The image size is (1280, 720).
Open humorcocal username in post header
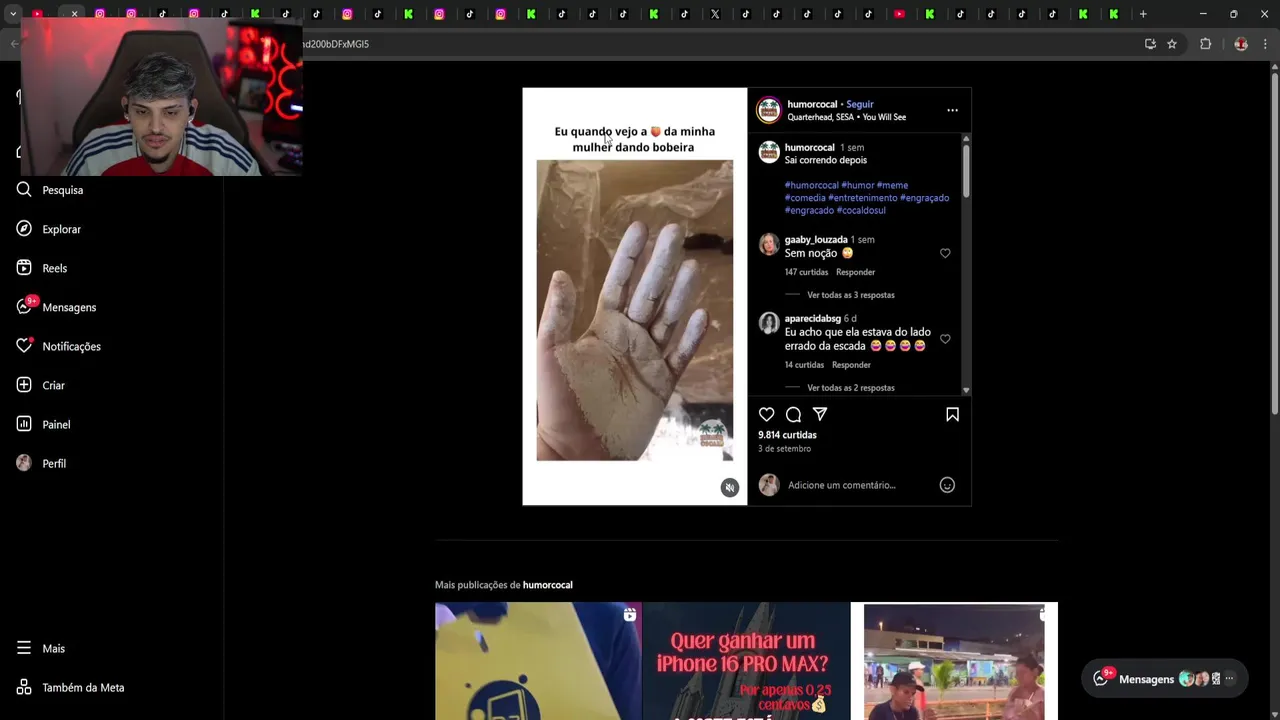point(812,104)
